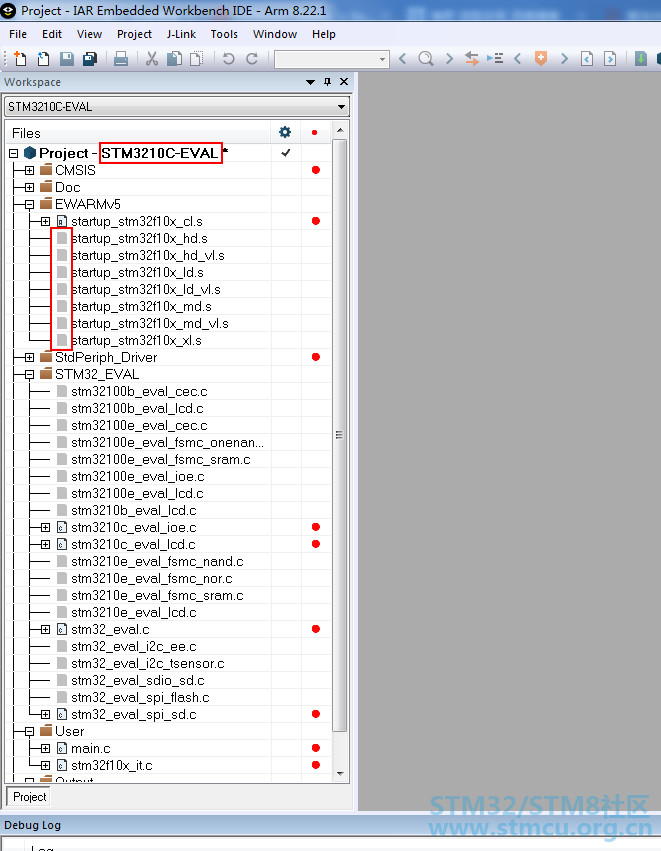Collapse the EWARMv5 folder
The image size is (661, 851).
pos(29,205)
